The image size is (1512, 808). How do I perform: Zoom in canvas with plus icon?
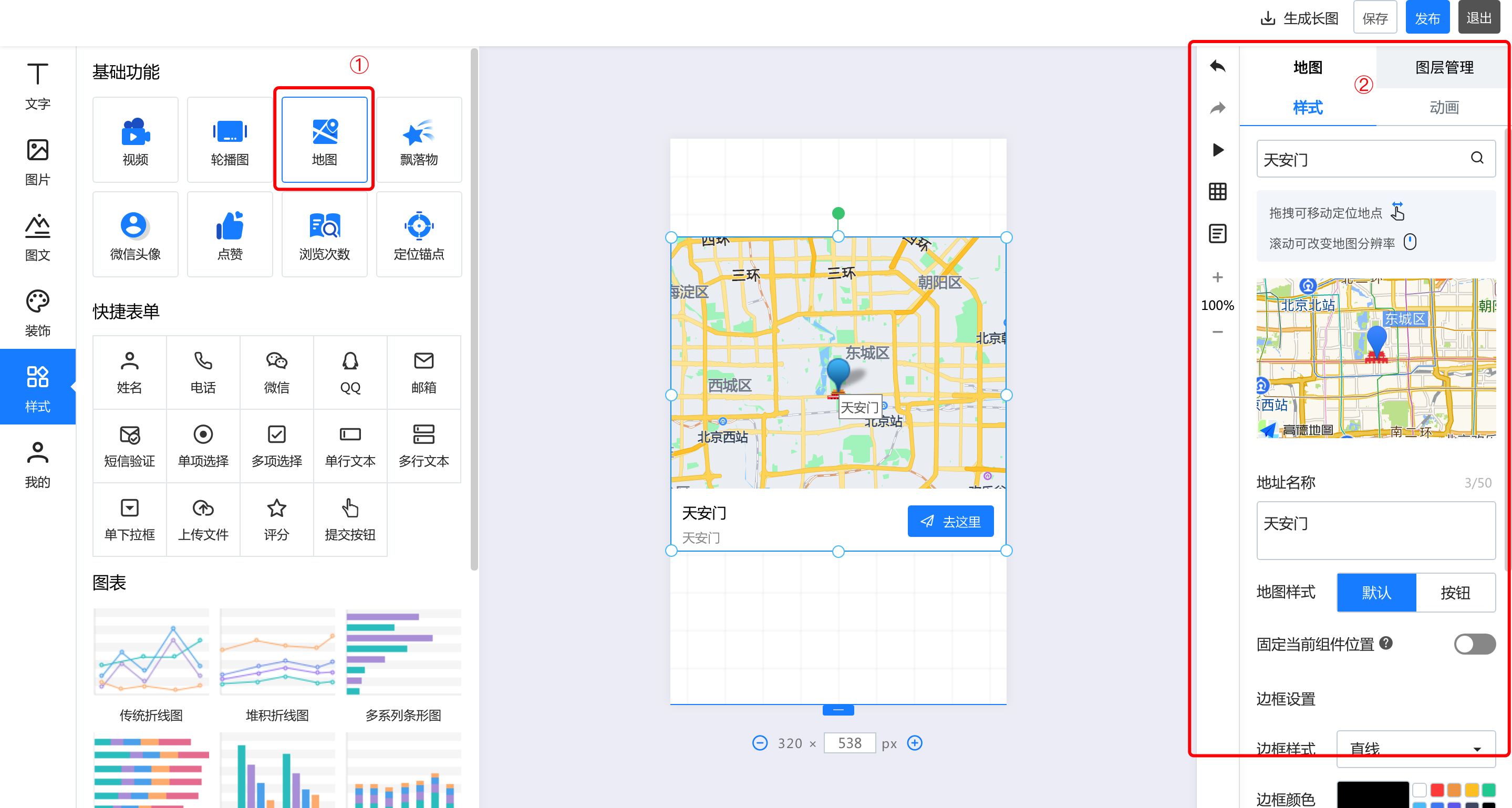(1217, 277)
